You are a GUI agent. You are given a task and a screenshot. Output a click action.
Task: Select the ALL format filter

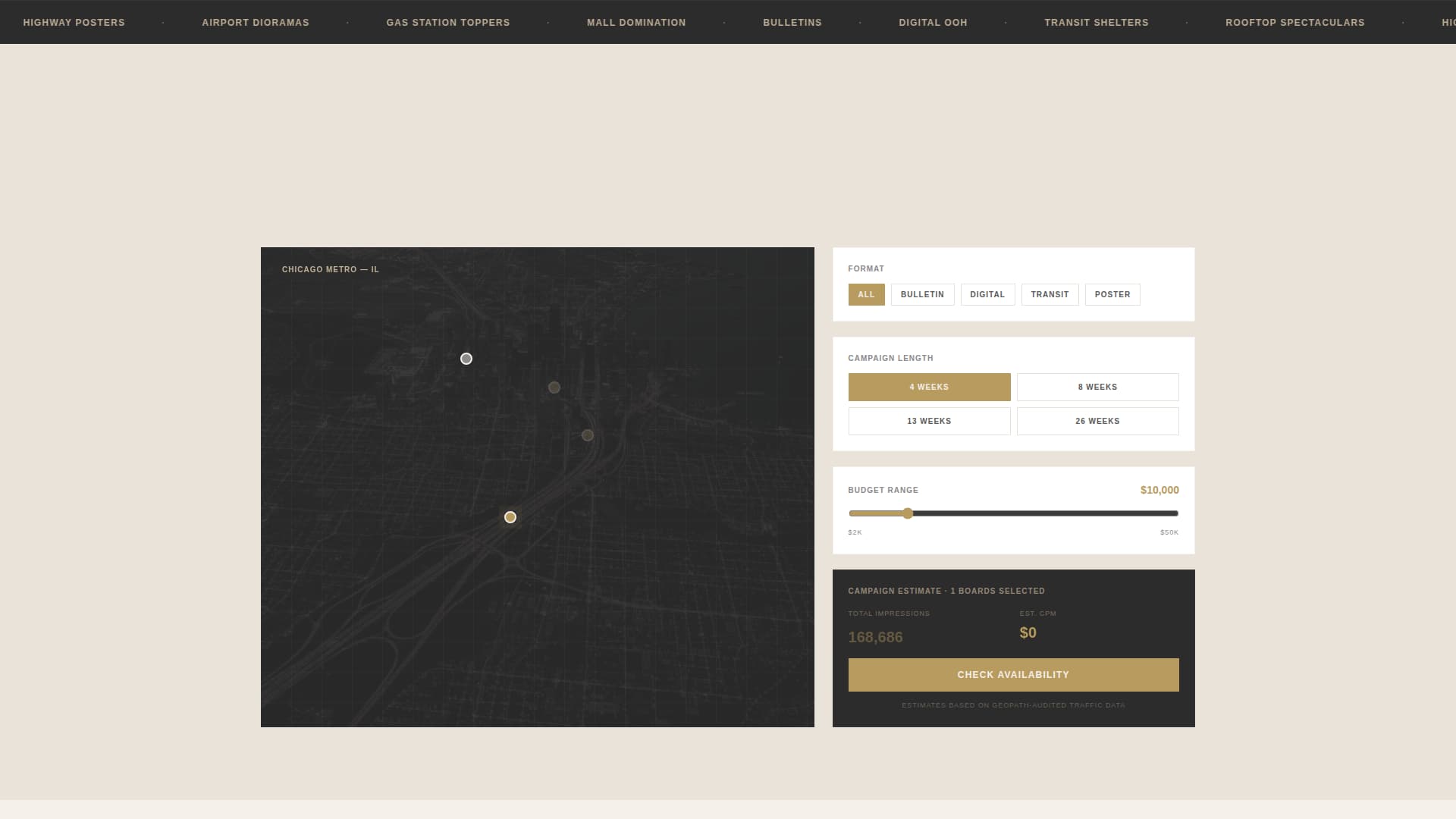(866, 294)
